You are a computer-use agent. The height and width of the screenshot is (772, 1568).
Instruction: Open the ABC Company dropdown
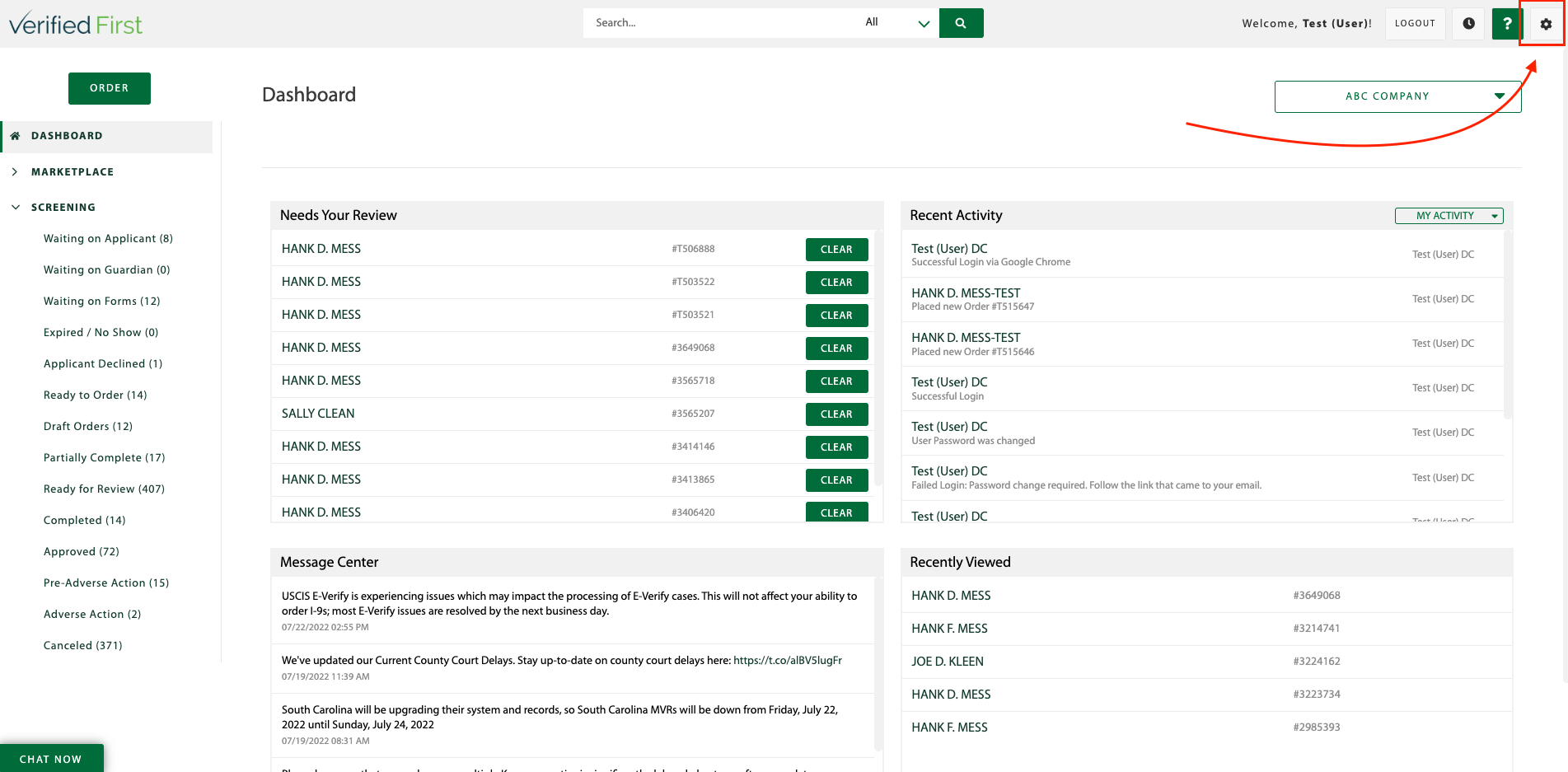1397,96
